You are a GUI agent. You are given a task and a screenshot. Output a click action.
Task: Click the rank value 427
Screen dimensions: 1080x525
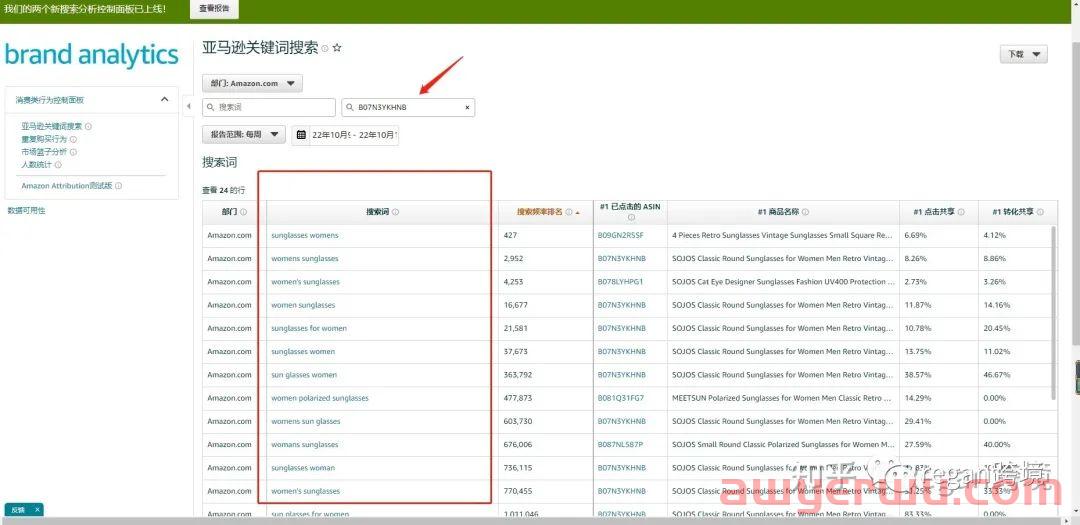coord(510,236)
